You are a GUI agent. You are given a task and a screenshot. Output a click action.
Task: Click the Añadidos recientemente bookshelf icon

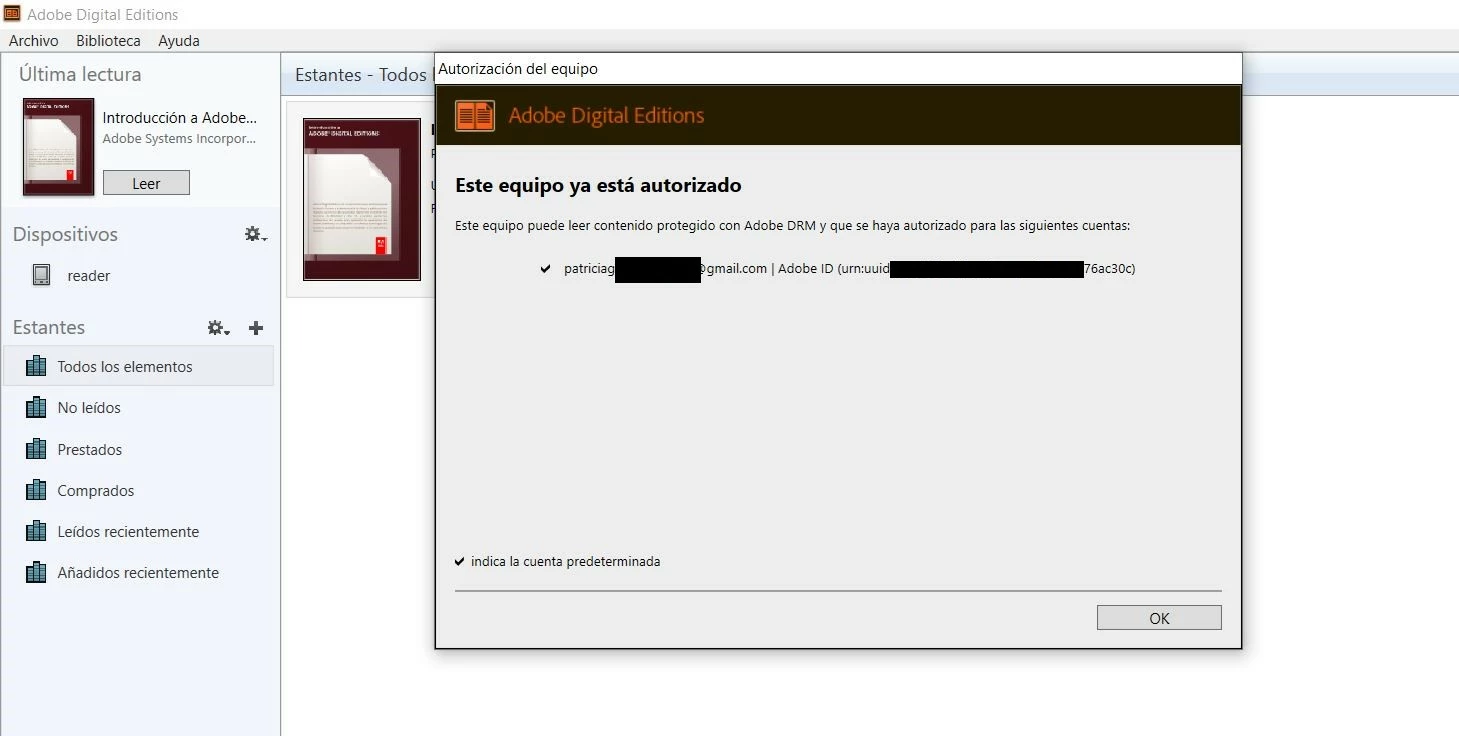click(36, 572)
